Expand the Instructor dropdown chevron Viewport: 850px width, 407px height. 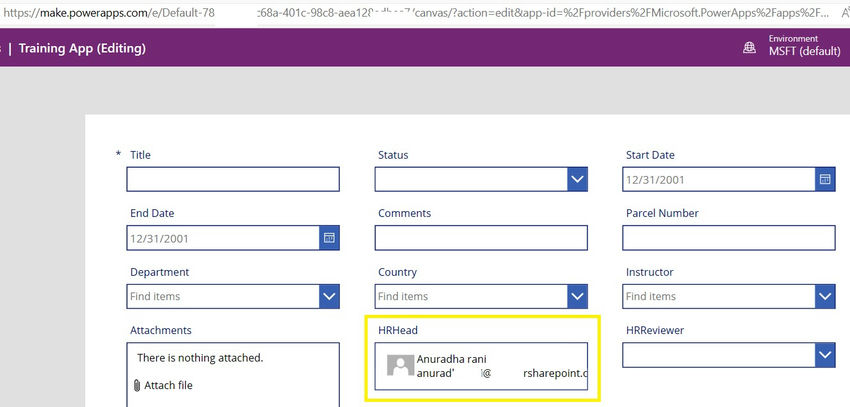pyautogui.click(x=825, y=296)
